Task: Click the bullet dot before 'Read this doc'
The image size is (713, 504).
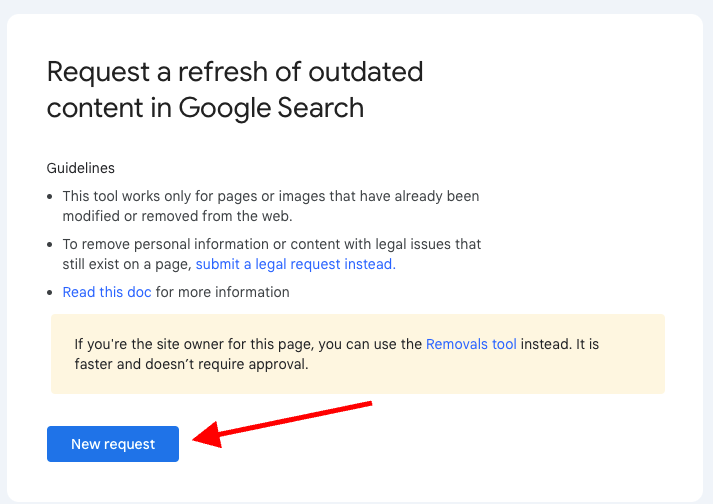Action: click(51, 292)
